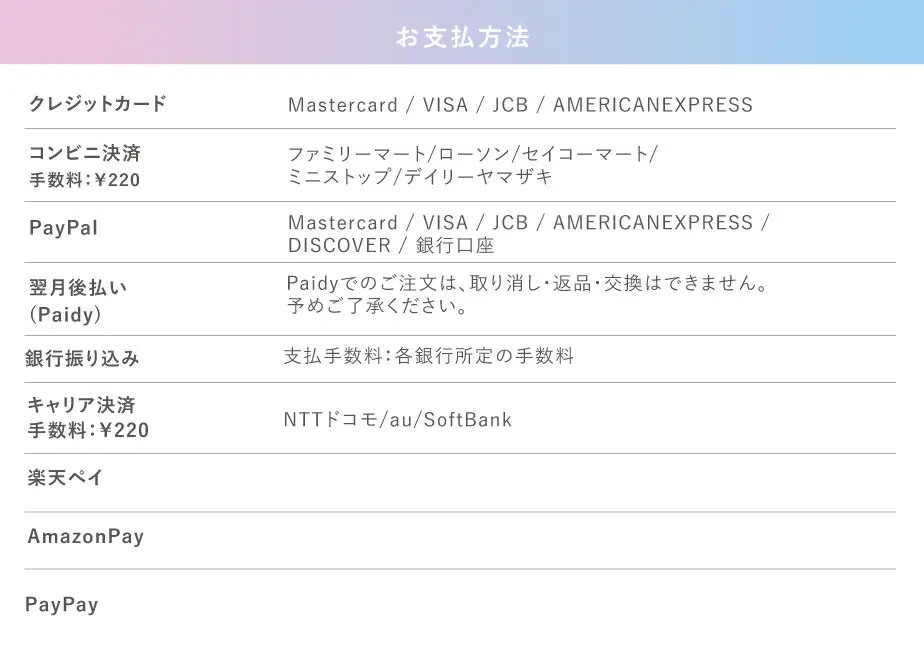Click the Paidy cancellation notice text

(x=527, y=283)
